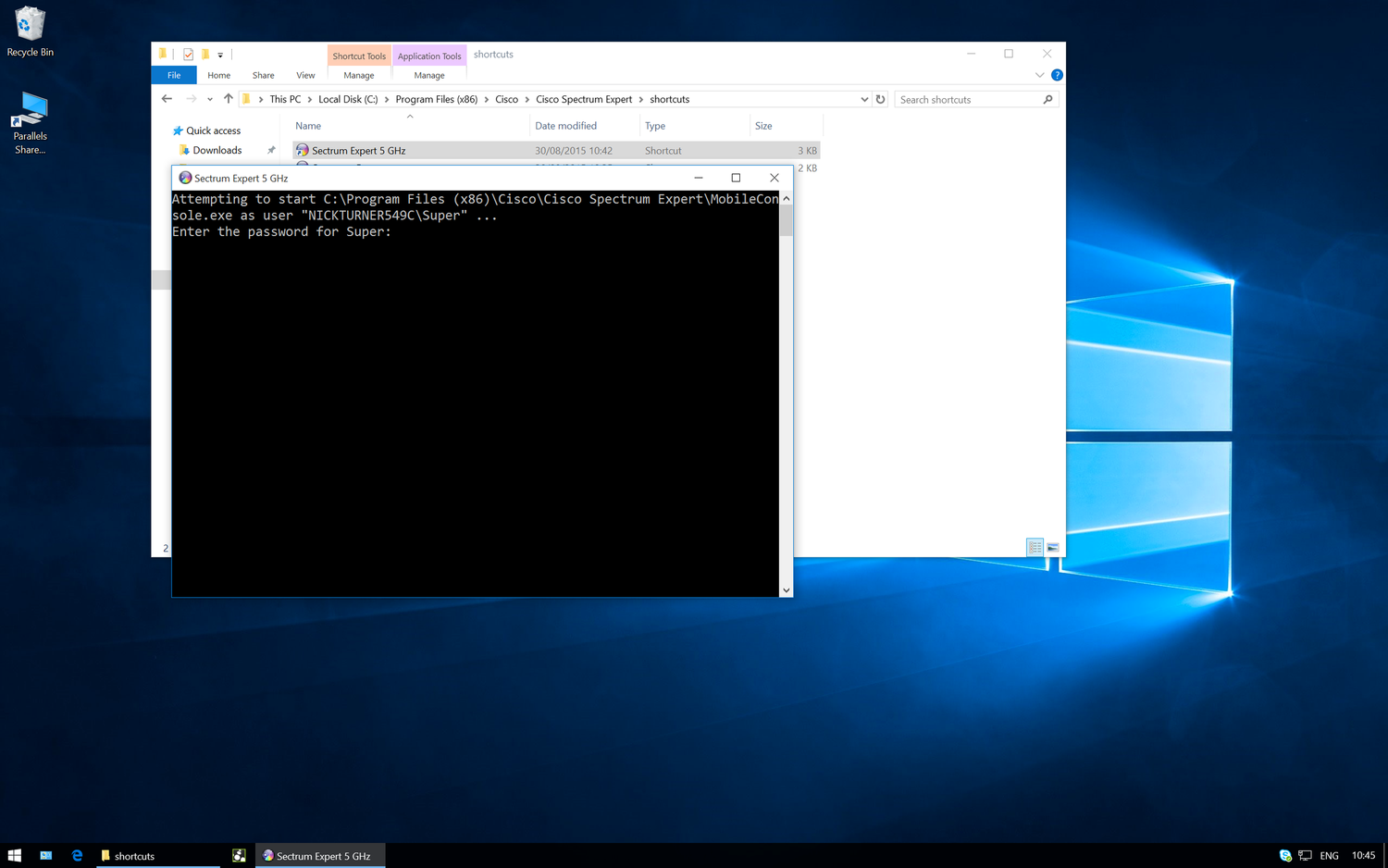Screen dimensions: 1388x868
Task: Open Manage tab under Shortcut Tools
Action: (x=359, y=75)
